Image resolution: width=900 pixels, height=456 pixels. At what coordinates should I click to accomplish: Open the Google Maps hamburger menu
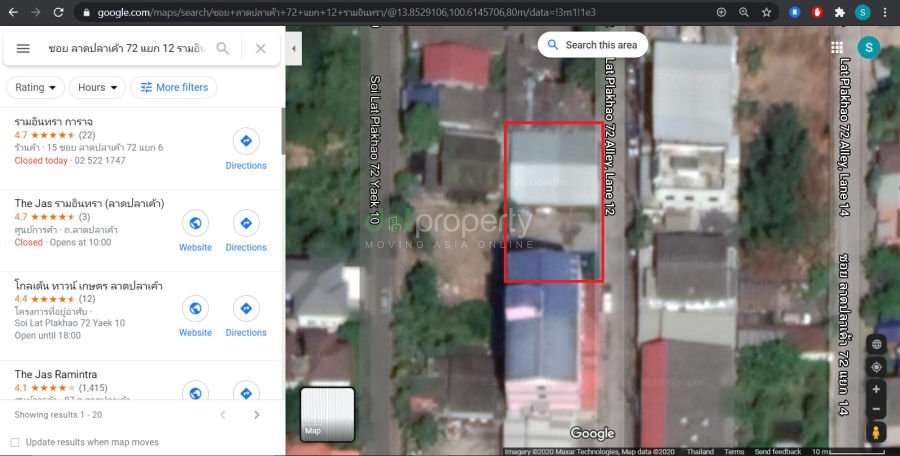click(23, 48)
